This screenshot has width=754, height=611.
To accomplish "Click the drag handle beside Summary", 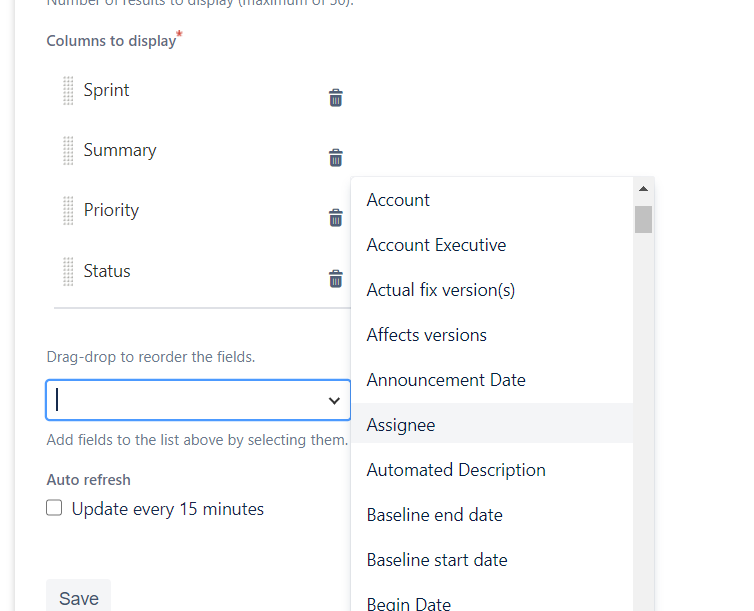I will click(68, 151).
